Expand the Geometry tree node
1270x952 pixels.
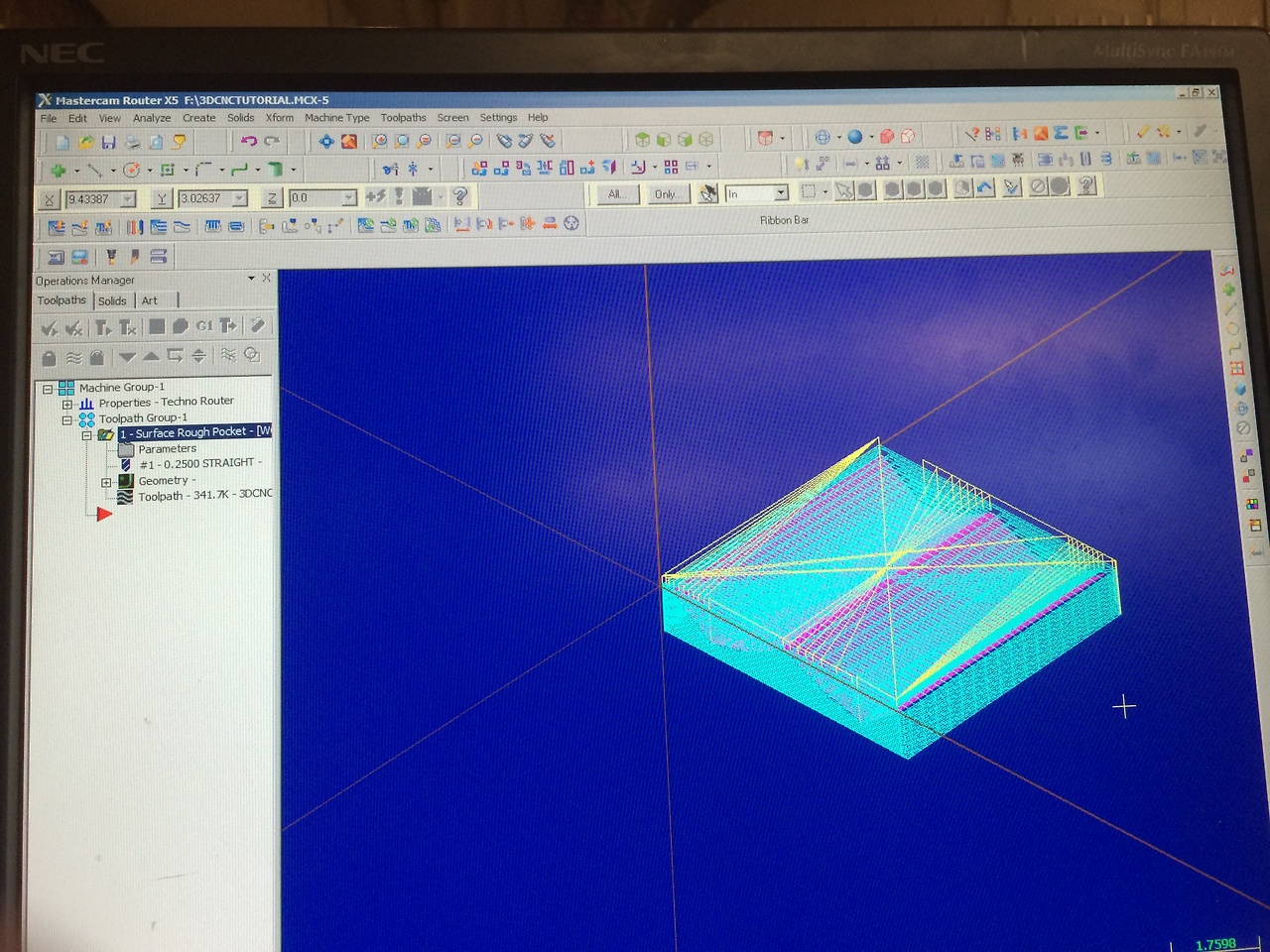tap(106, 482)
